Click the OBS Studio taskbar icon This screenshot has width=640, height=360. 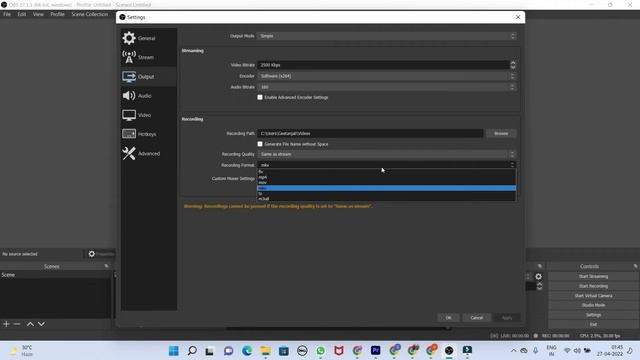(x=449, y=351)
